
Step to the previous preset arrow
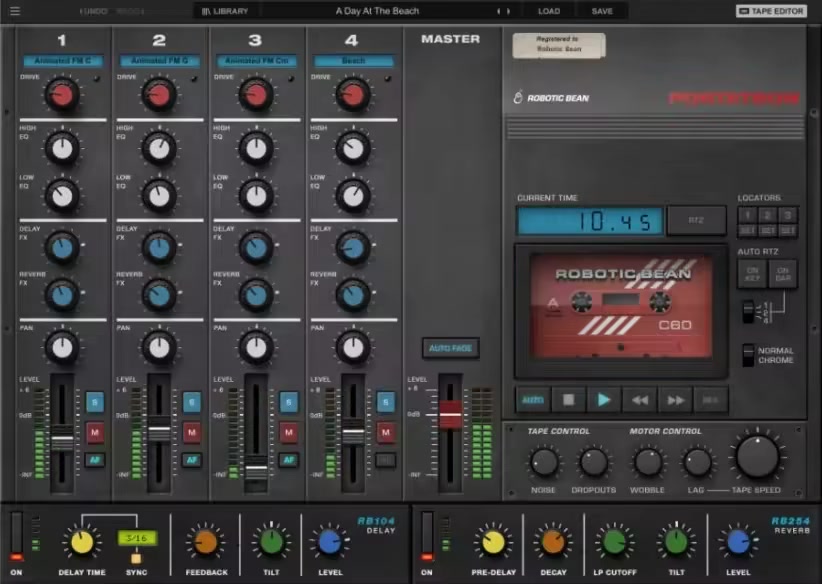[x=499, y=11]
